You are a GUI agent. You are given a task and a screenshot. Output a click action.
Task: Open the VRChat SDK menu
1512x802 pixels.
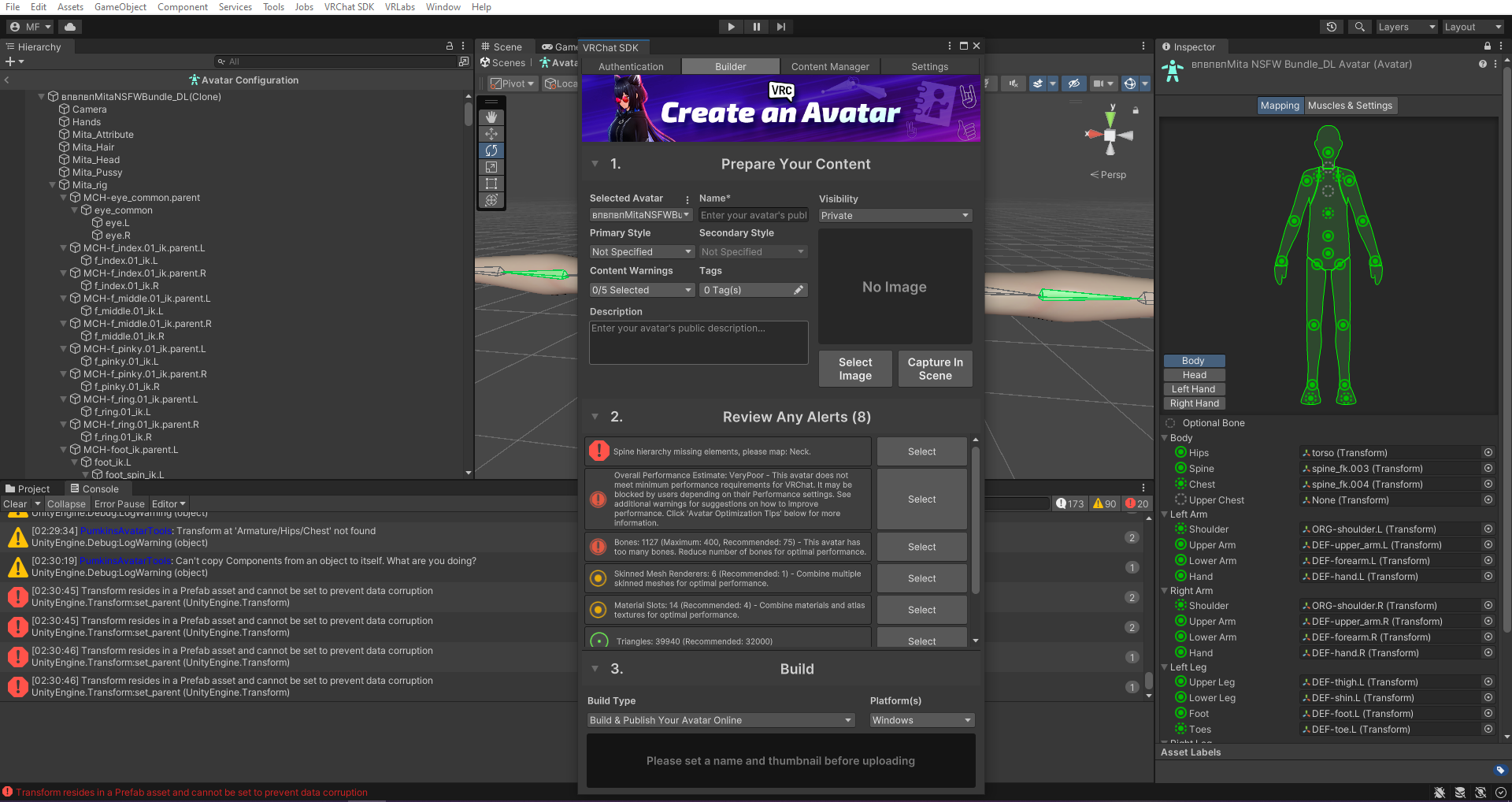tap(349, 7)
